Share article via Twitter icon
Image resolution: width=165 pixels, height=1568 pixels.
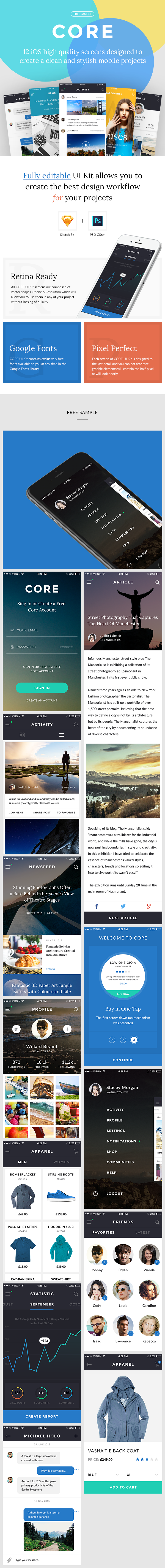click(x=123, y=906)
